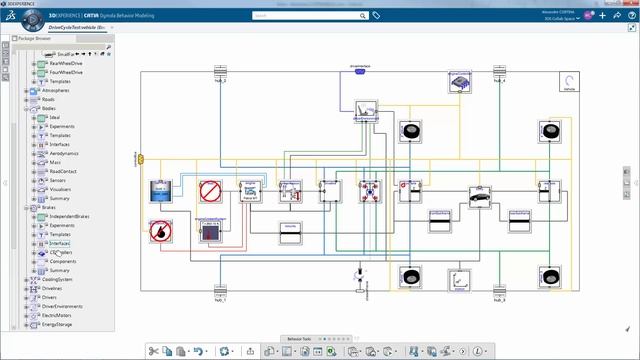The height and width of the screenshot is (360, 640).
Task: Click the right side panel collapse arrow
Action: (636, 183)
